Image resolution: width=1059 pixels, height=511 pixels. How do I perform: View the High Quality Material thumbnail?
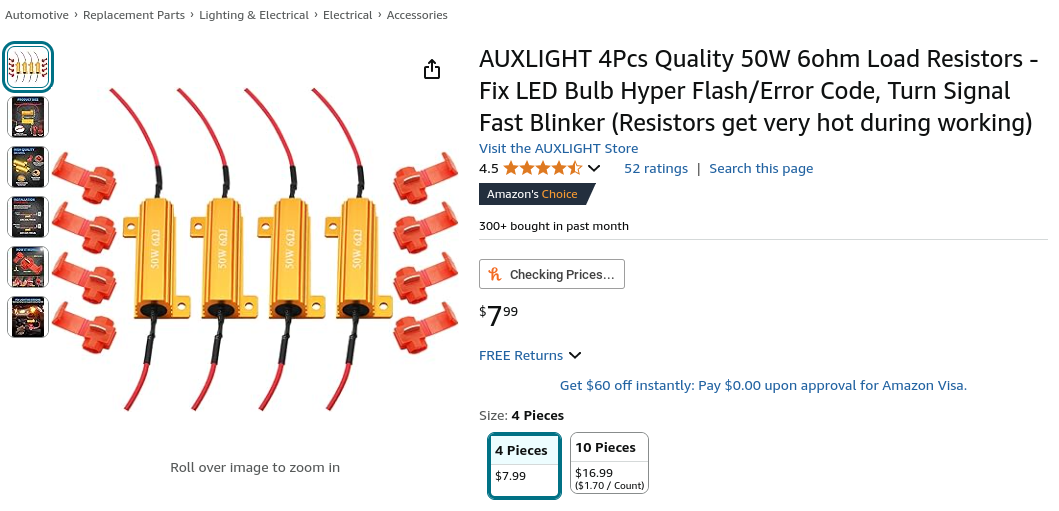(28, 167)
